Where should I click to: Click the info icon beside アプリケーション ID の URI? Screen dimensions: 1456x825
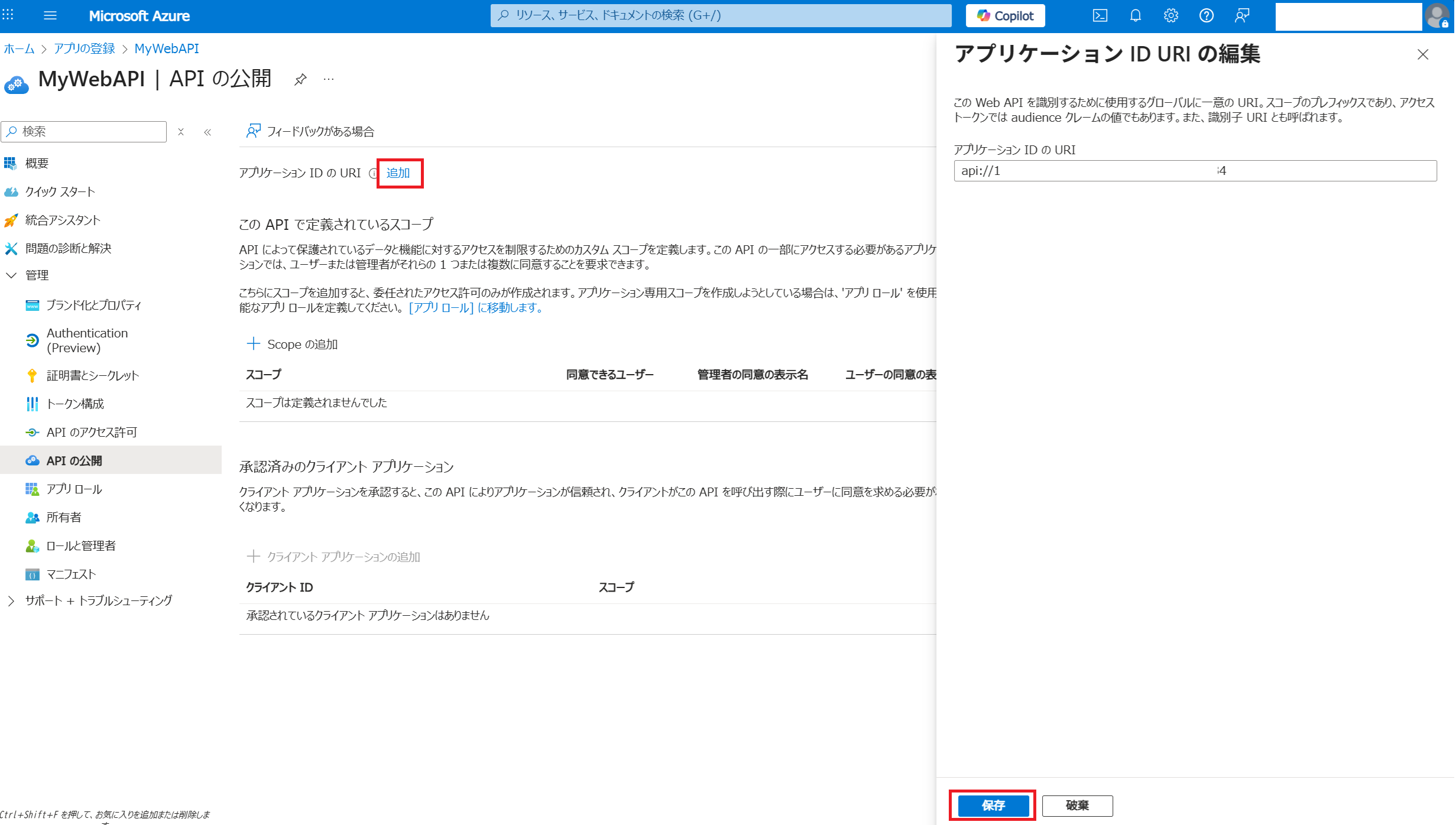(x=373, y=173)
